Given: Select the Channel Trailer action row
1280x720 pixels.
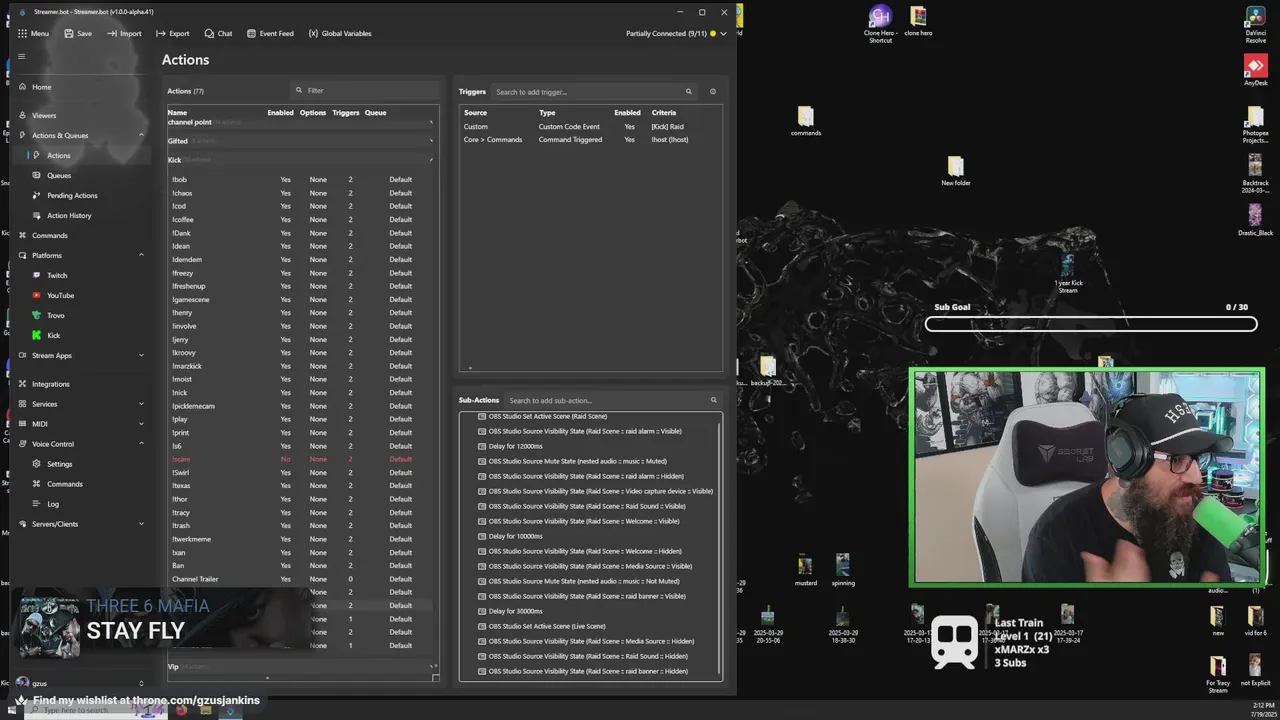Looking at the screenshot, I should [300, 579].
